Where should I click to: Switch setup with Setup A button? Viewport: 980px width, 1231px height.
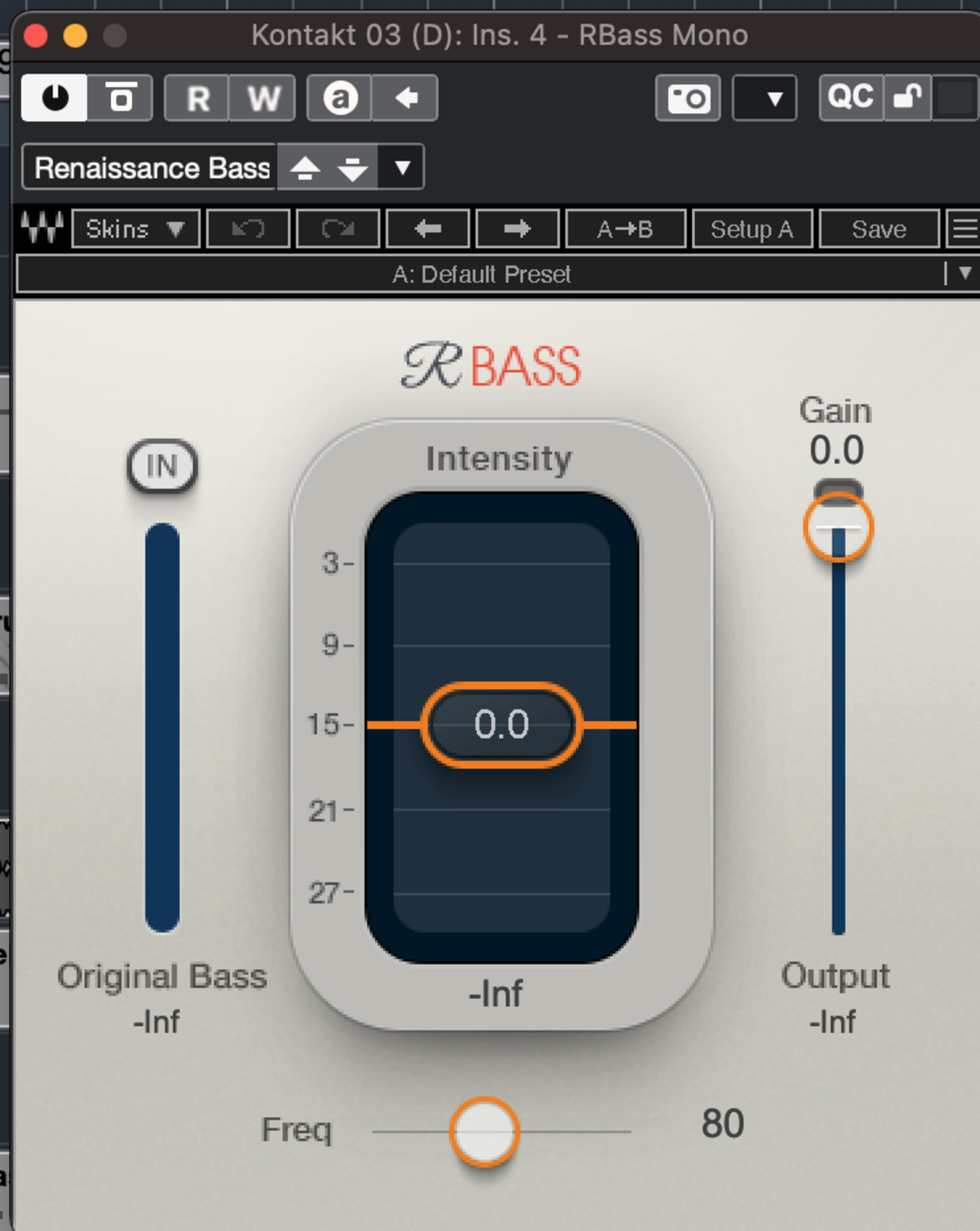pos(752,228)
